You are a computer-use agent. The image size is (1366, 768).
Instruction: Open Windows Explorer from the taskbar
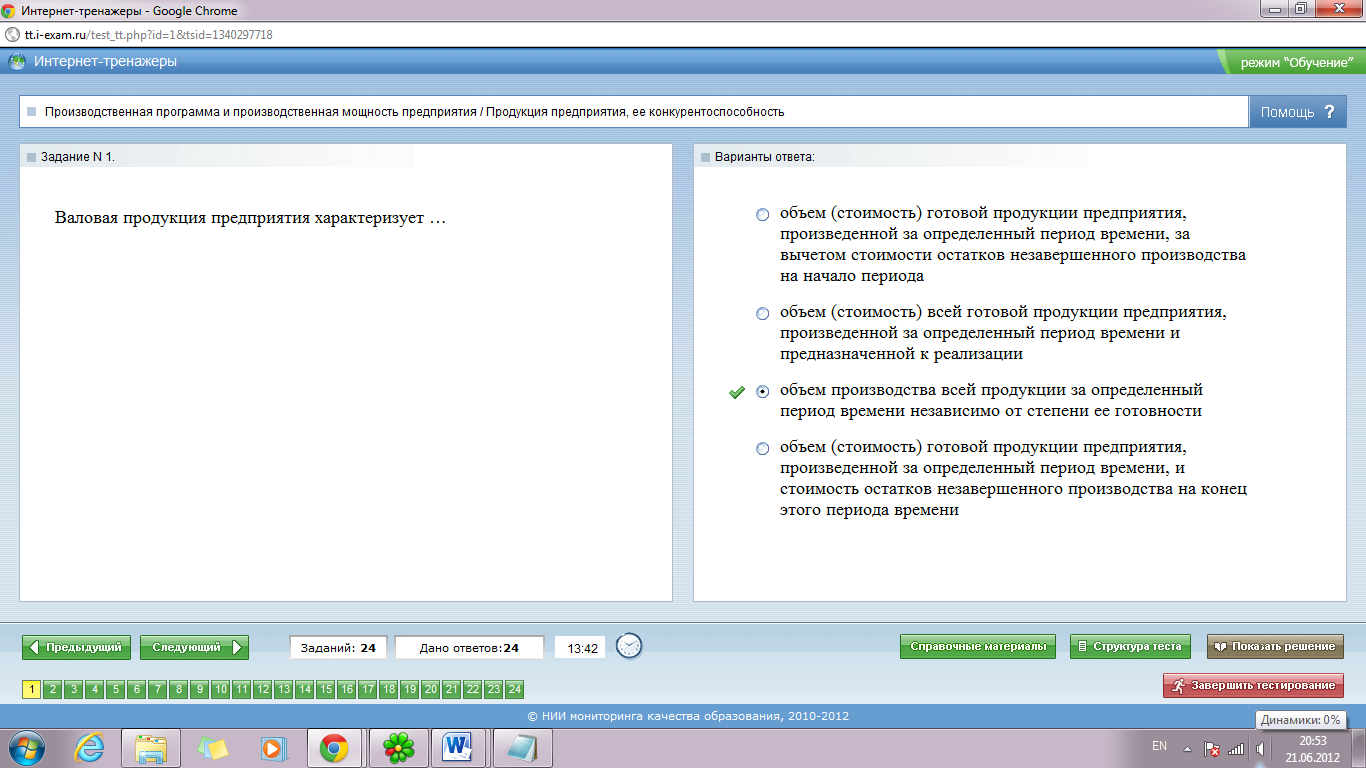click(152, 747)
